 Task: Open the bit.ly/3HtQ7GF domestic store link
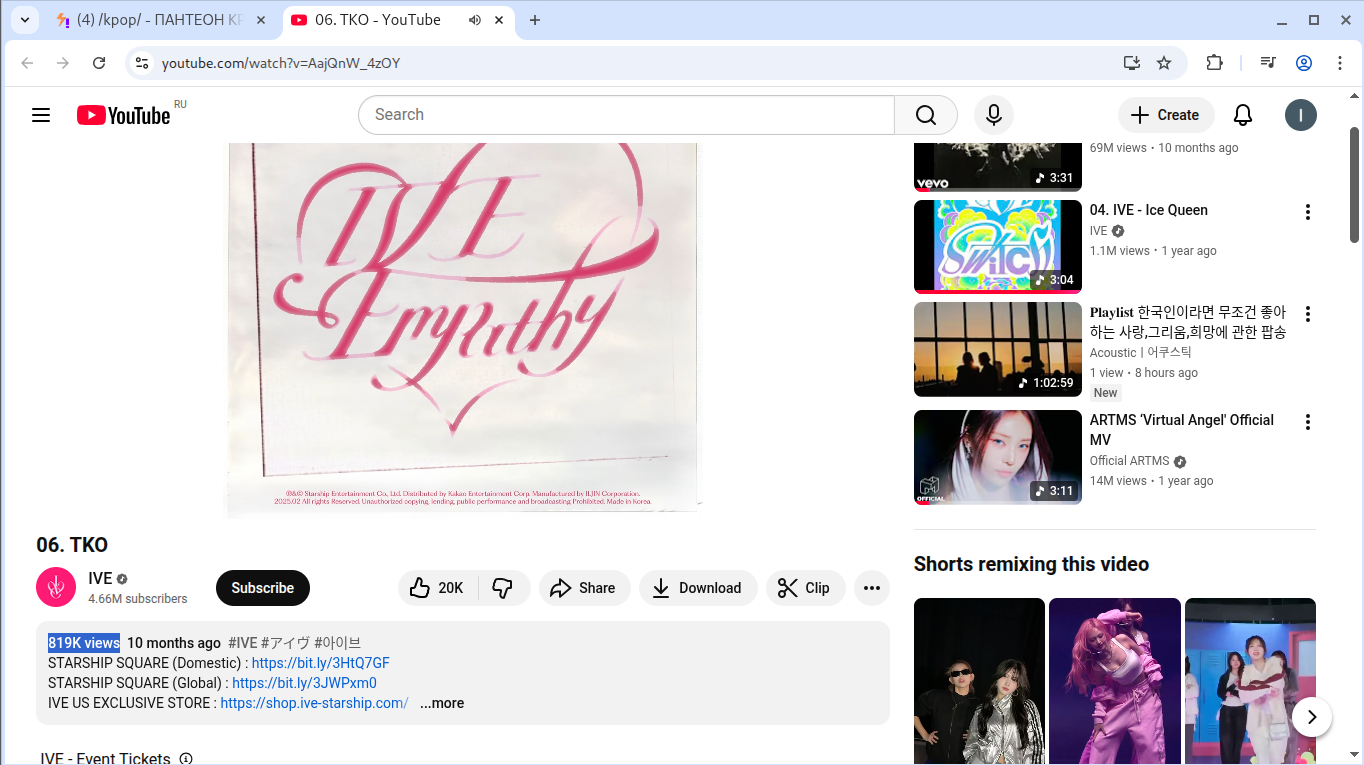click(x=321, y=663)
